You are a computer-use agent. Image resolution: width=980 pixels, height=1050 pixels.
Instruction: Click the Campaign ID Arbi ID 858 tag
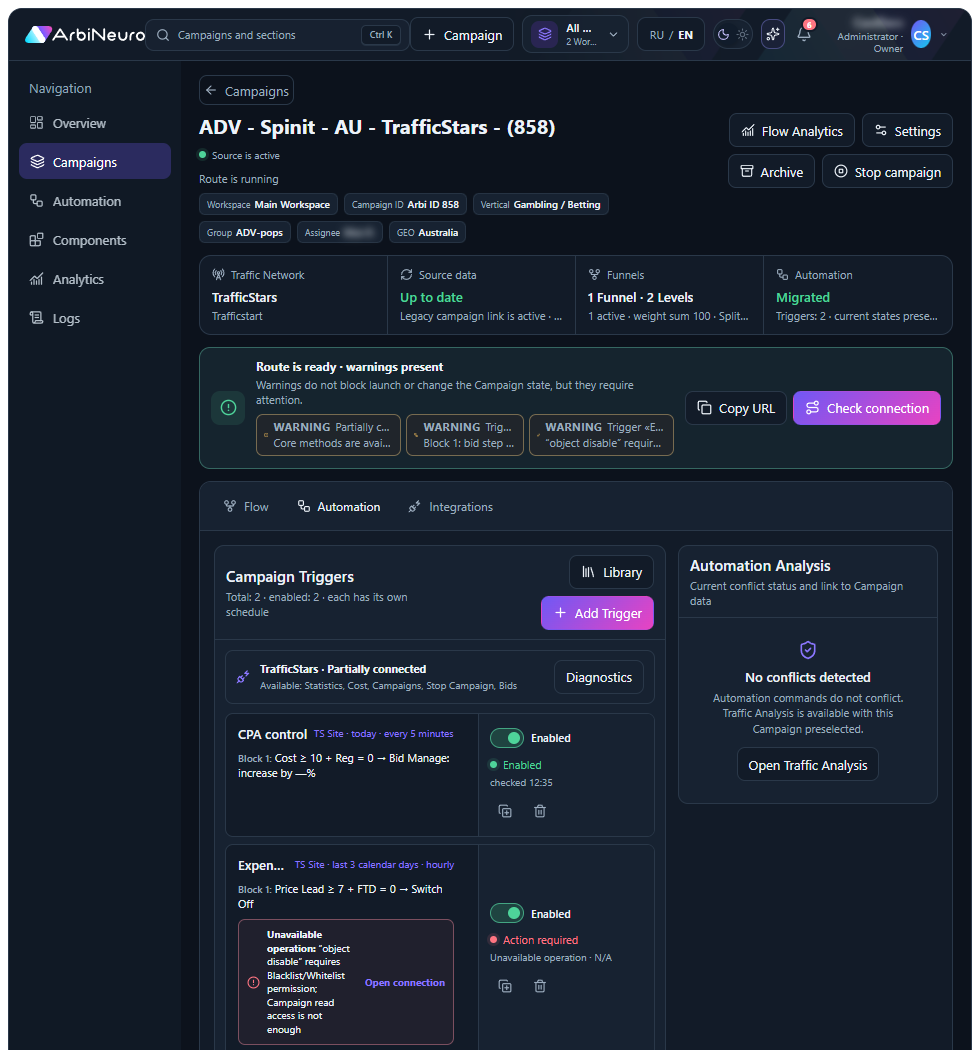(x=405, y=204)
